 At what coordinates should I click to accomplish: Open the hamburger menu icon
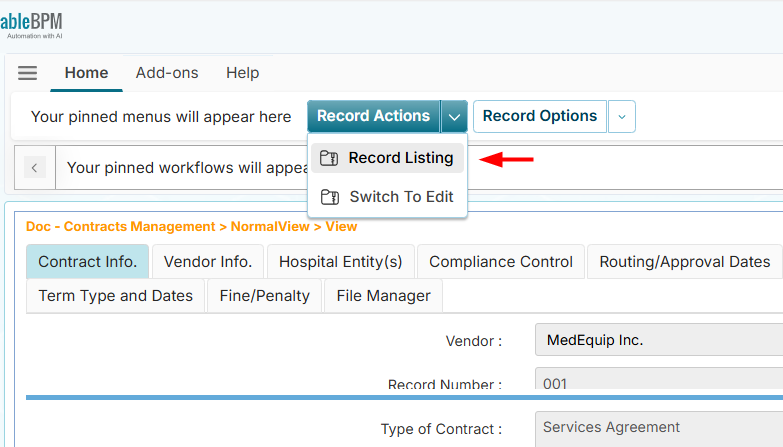tap(27, 73)
